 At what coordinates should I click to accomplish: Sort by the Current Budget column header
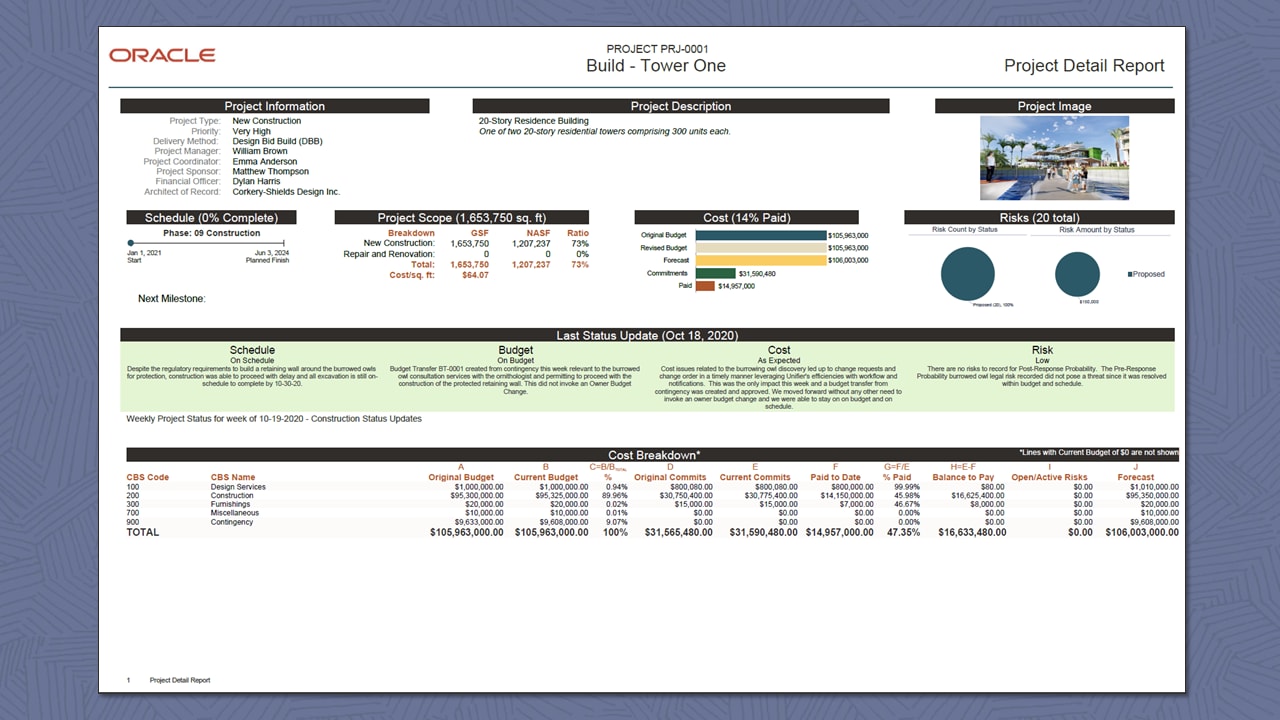(x=545, y=477)
